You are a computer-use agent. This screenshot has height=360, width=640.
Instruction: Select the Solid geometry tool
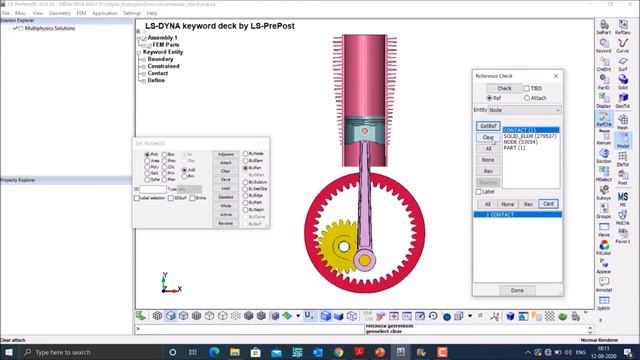pyautogui.click(x=622, y=82)
